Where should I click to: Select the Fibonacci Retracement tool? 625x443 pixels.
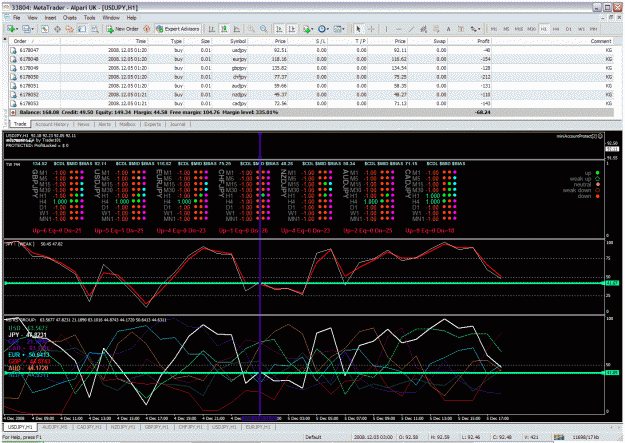pyautogui.click(x=436, y=29)
